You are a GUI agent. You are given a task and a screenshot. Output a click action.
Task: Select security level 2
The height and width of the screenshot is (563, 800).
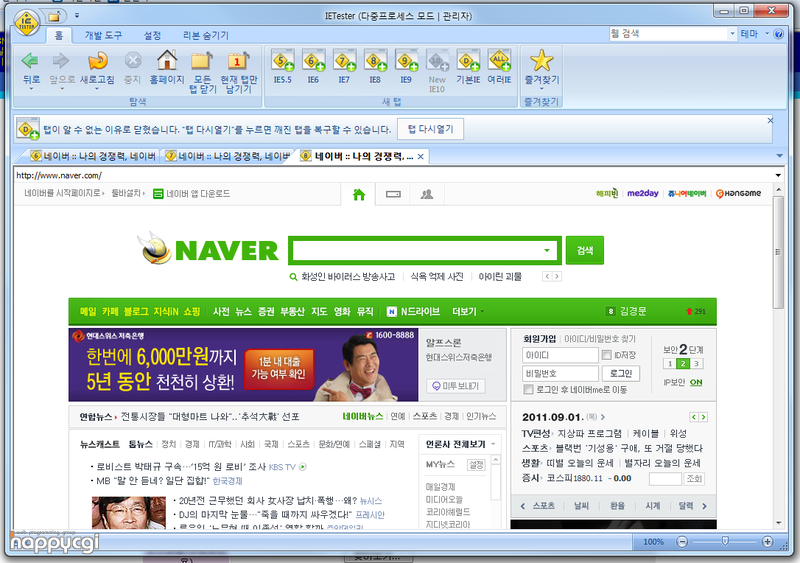(682, 364)
